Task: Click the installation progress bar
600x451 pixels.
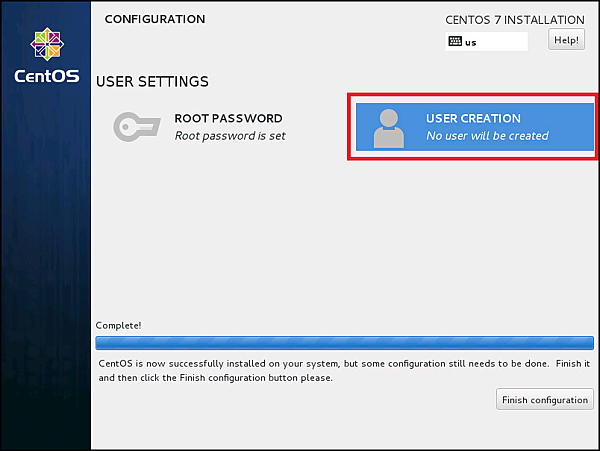Action: tap(344, 342)
